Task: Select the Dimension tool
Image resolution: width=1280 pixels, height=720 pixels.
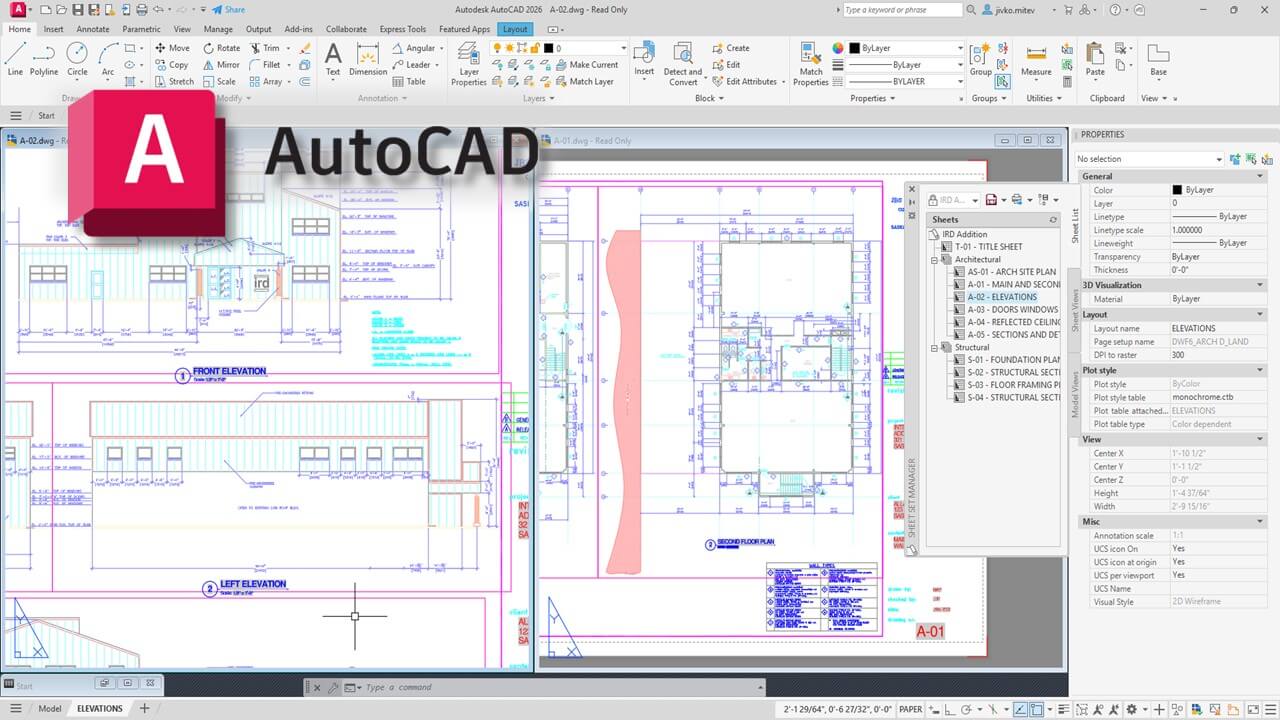Action: pos(368,58)
